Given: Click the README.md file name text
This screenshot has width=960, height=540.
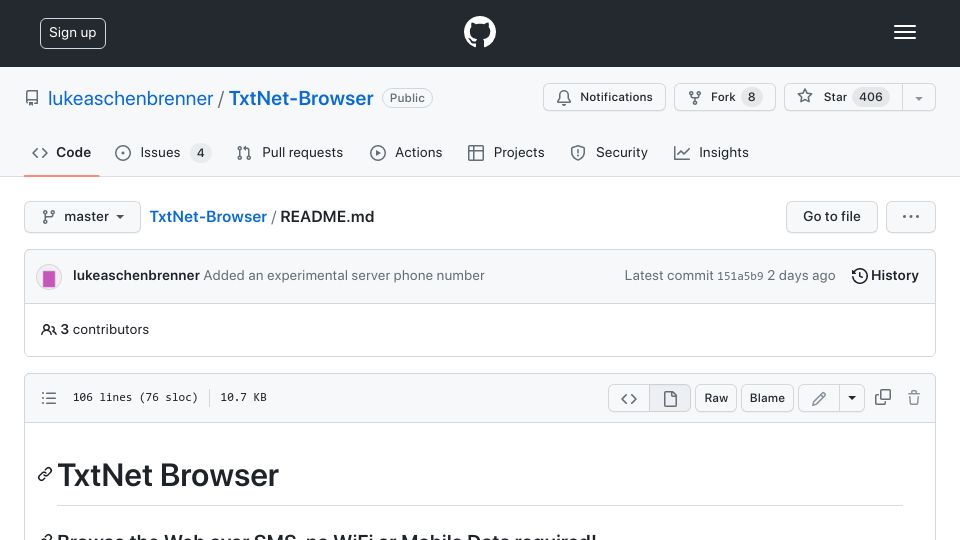Looking at the screenshot, I should coord(327,217).
